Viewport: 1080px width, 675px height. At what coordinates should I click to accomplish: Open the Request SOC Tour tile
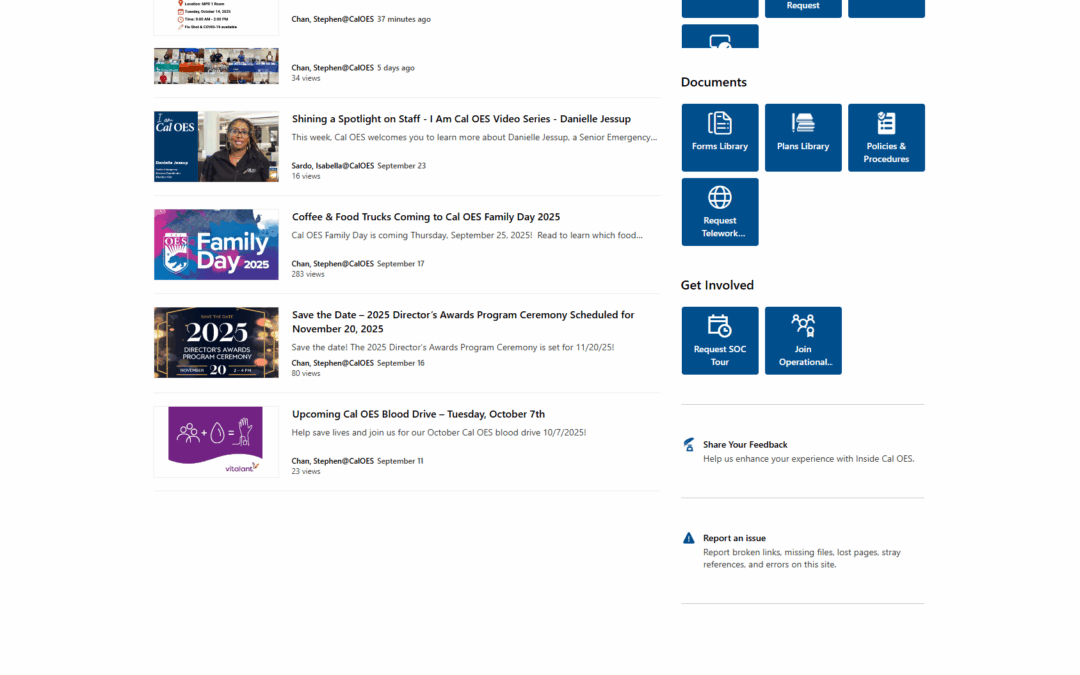[720, 340]
